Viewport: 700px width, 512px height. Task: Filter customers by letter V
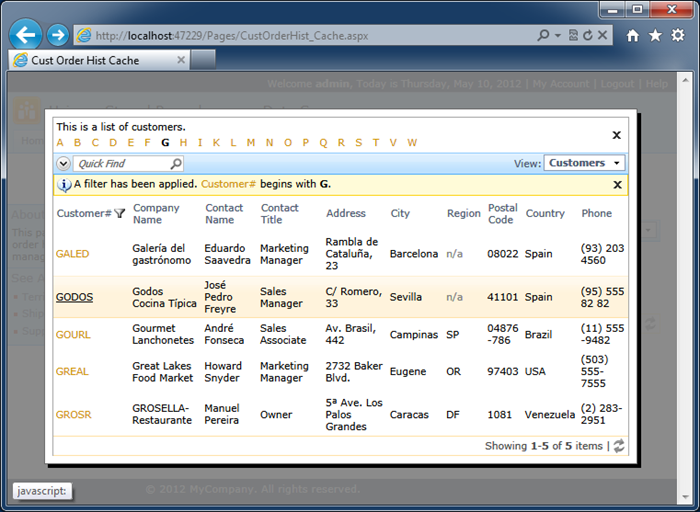tap(393, 143)
